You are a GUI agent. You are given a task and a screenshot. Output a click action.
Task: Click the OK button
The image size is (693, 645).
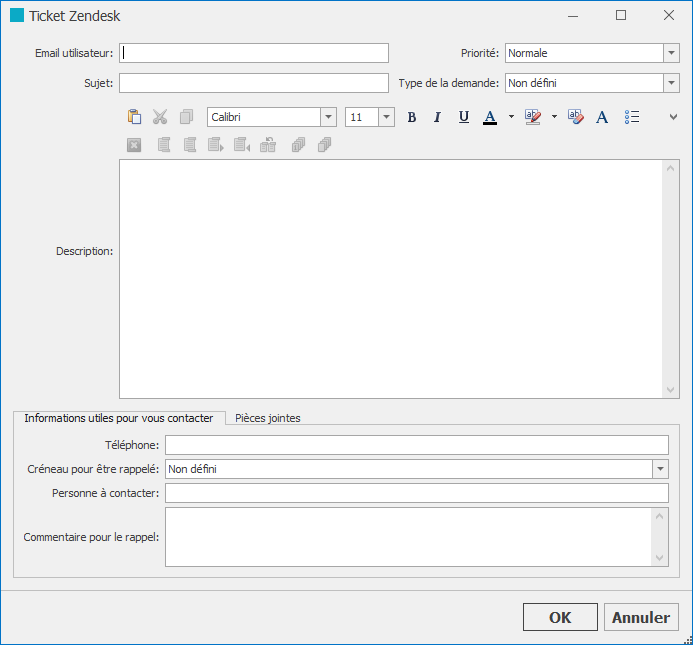(560, 617)
